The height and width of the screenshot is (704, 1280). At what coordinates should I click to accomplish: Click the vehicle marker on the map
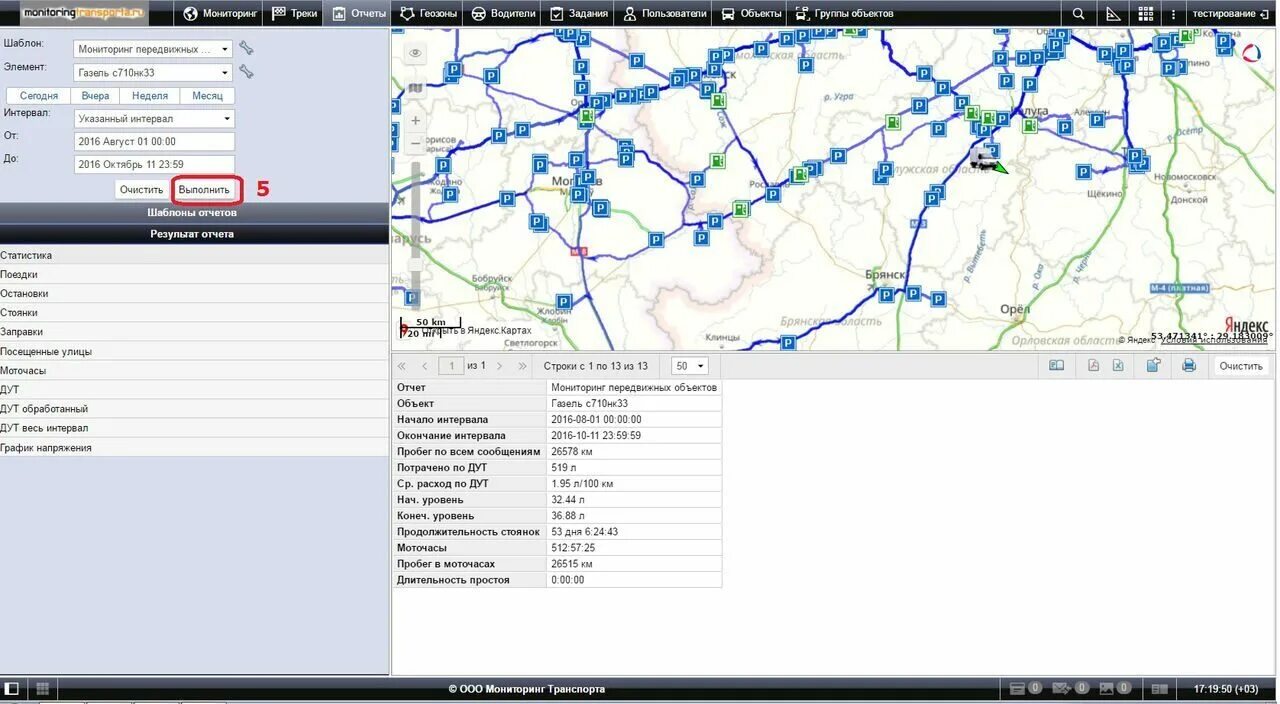click(987, 159)
